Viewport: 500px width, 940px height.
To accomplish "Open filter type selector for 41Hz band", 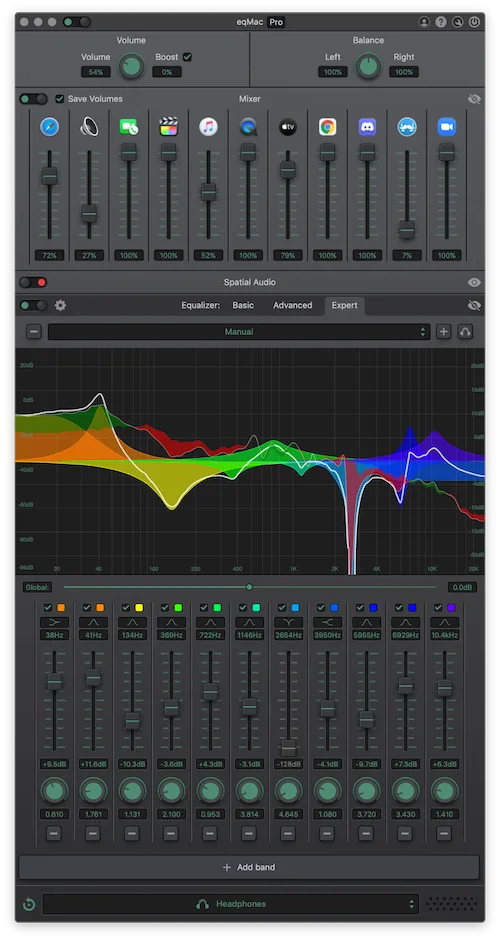I will (x=93, y=622).
